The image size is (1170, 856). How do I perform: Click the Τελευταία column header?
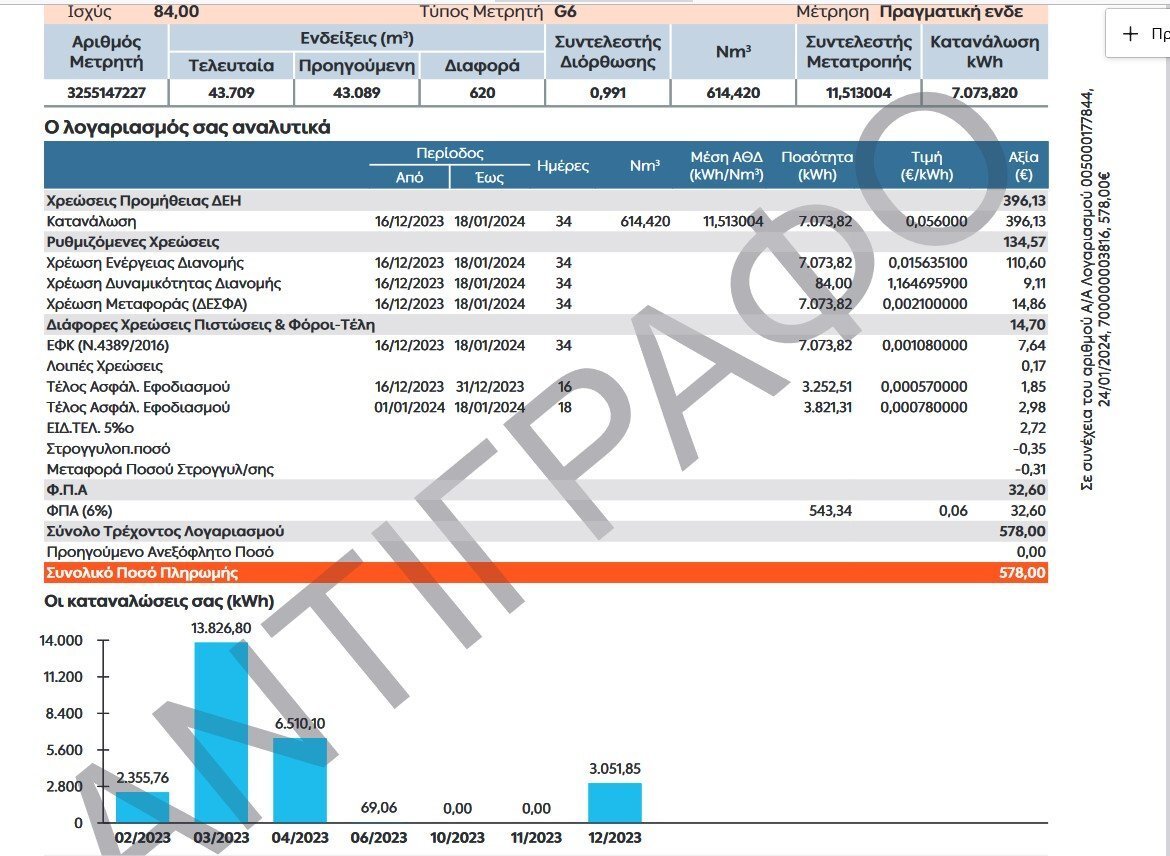[231, 66]
